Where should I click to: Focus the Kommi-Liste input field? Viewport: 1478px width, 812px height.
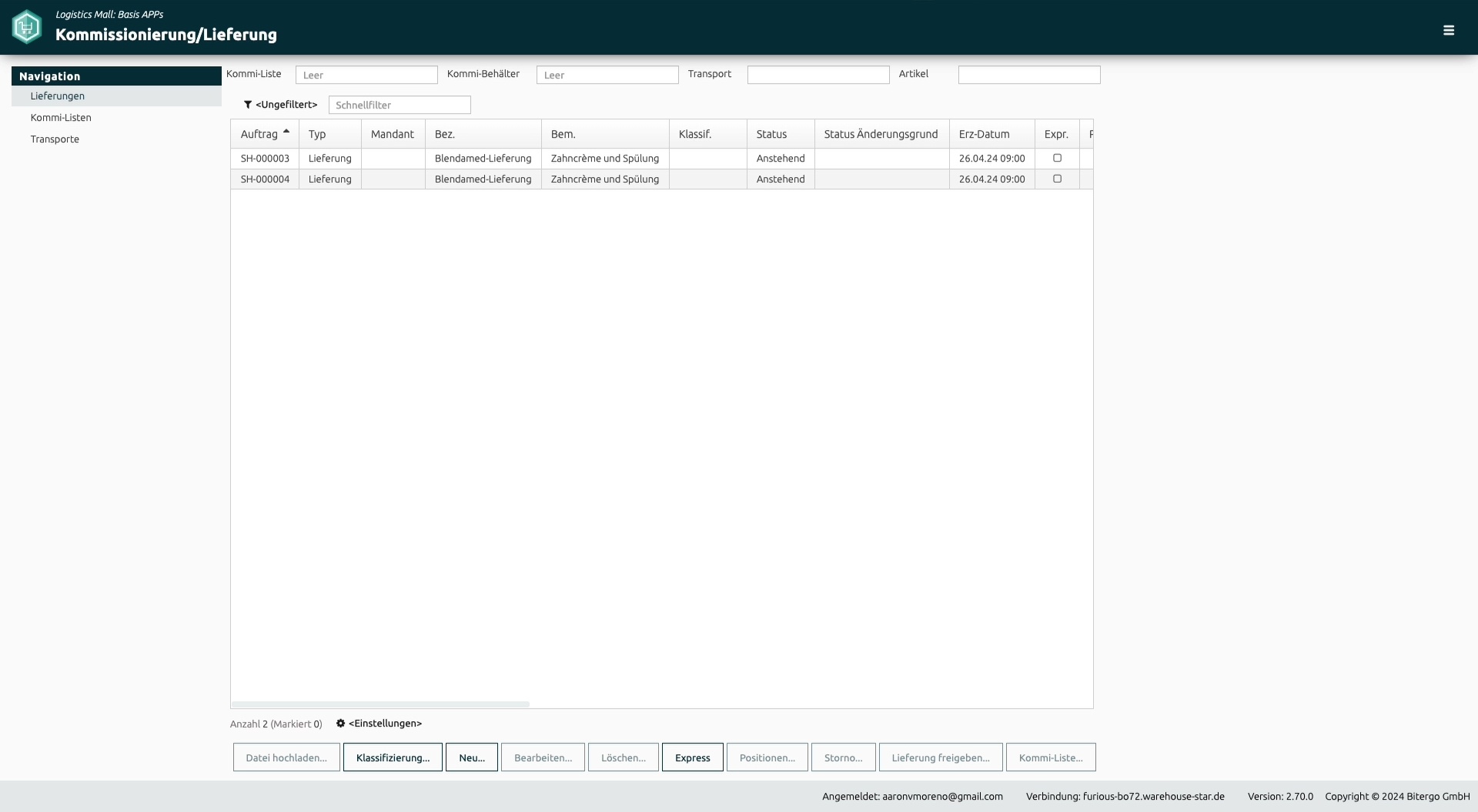[x=366, y=75]
